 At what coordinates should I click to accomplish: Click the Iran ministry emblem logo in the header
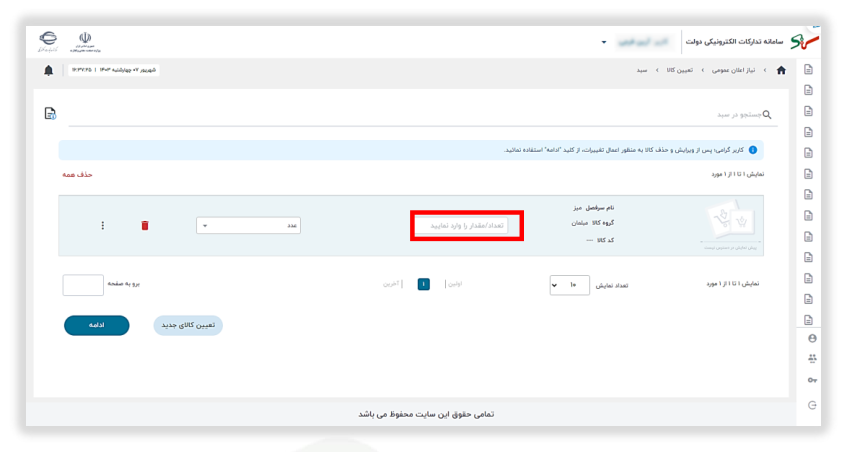point(85,42)
